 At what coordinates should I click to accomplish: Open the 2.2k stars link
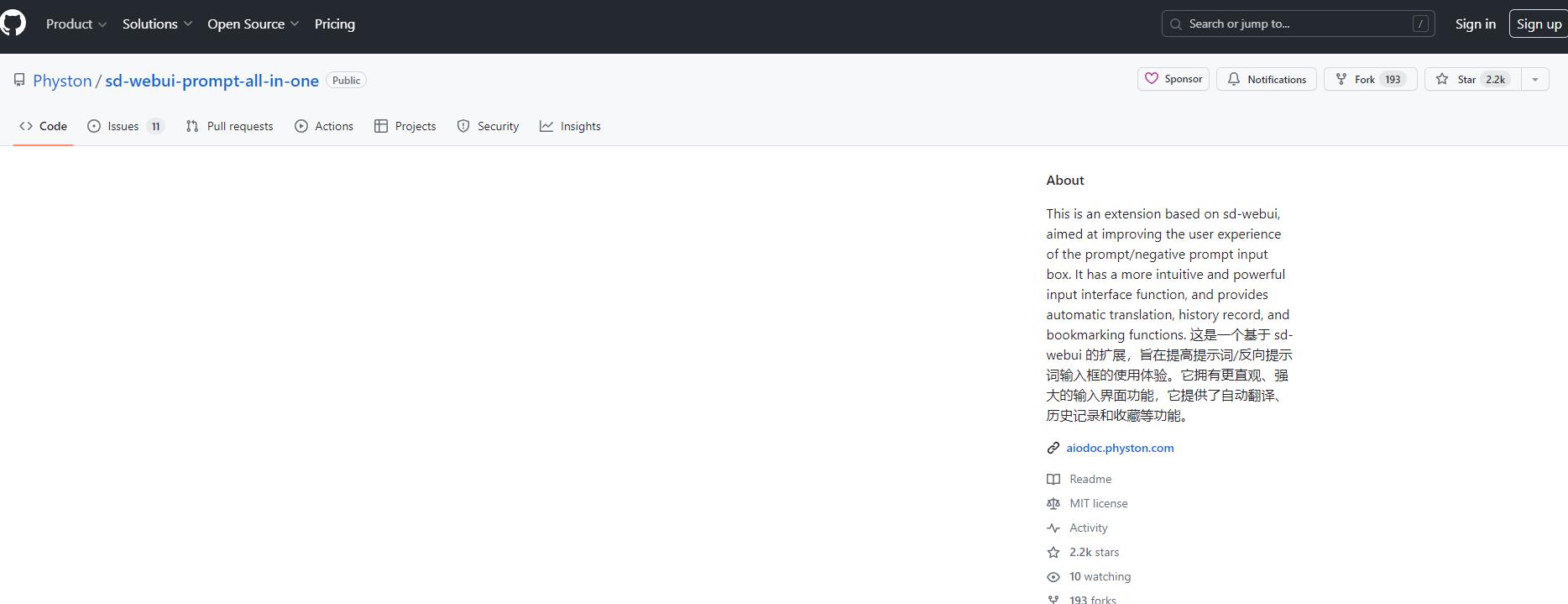point(1095,552)
